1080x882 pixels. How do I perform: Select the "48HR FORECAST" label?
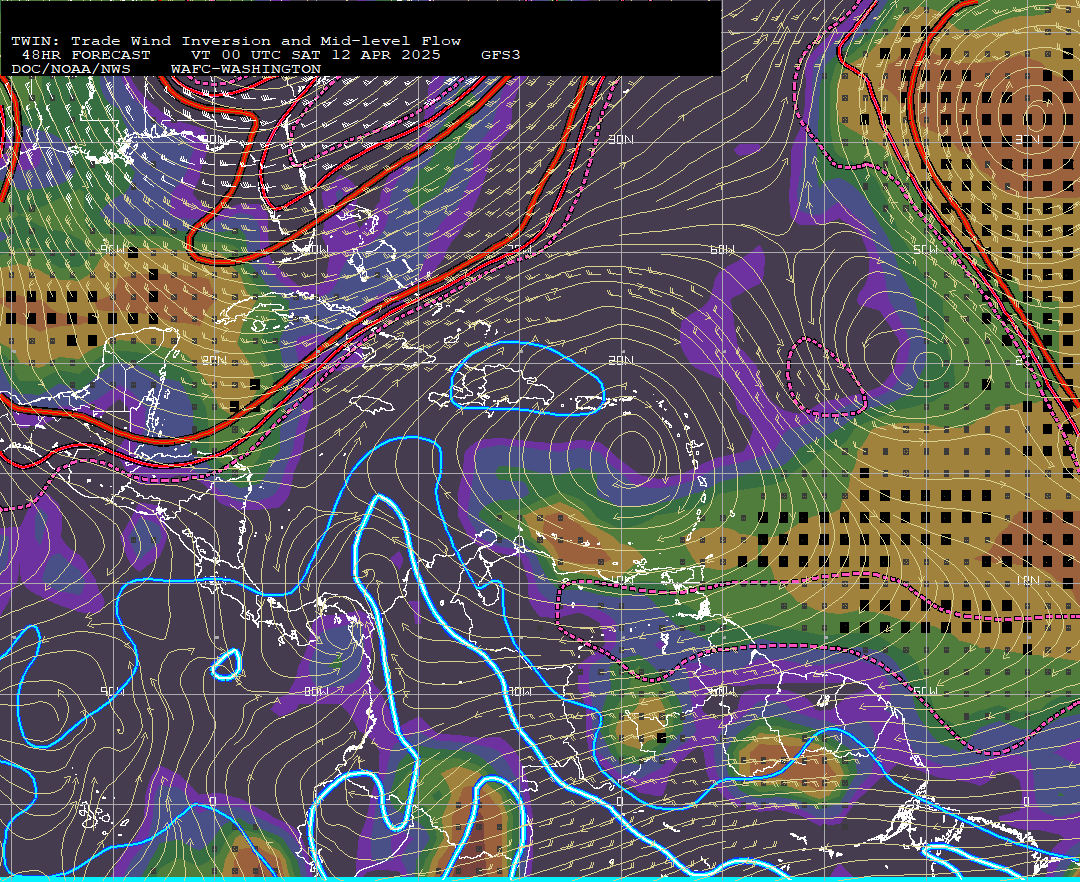(86, 55)
